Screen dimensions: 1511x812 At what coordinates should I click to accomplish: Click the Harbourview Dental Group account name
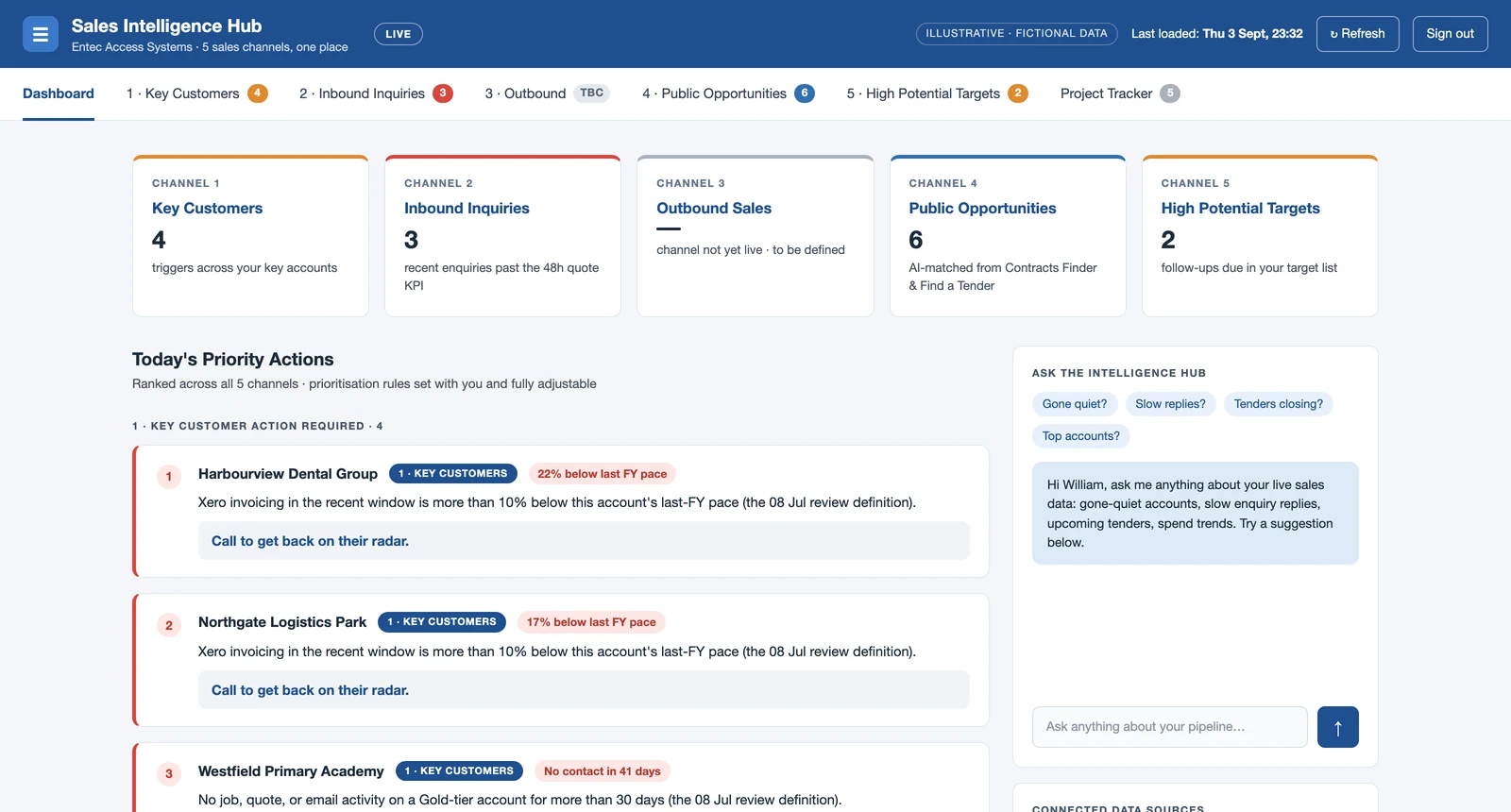(x=288, y=474)
